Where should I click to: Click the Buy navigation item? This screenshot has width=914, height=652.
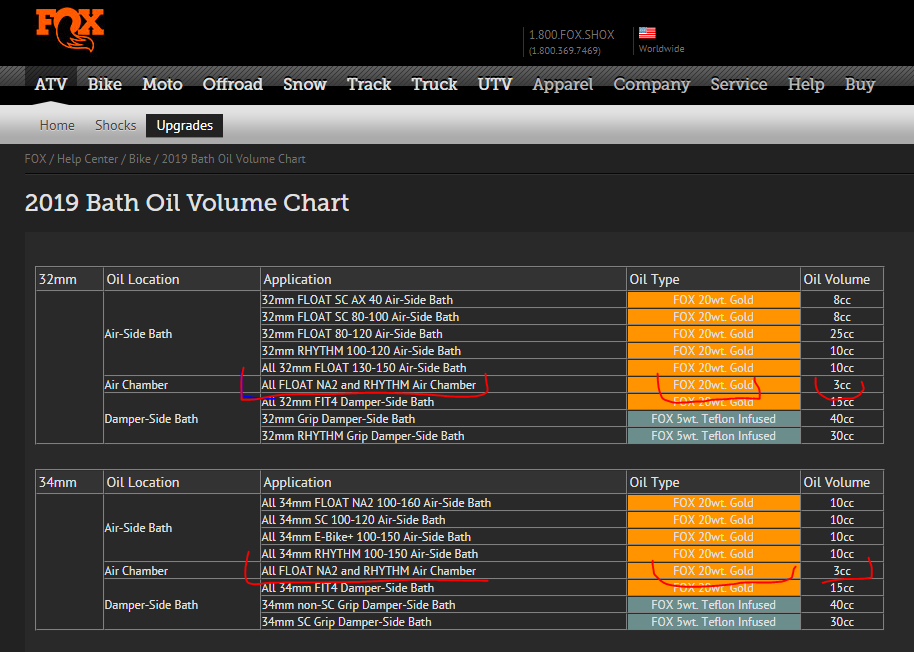[x=859, y=84]
